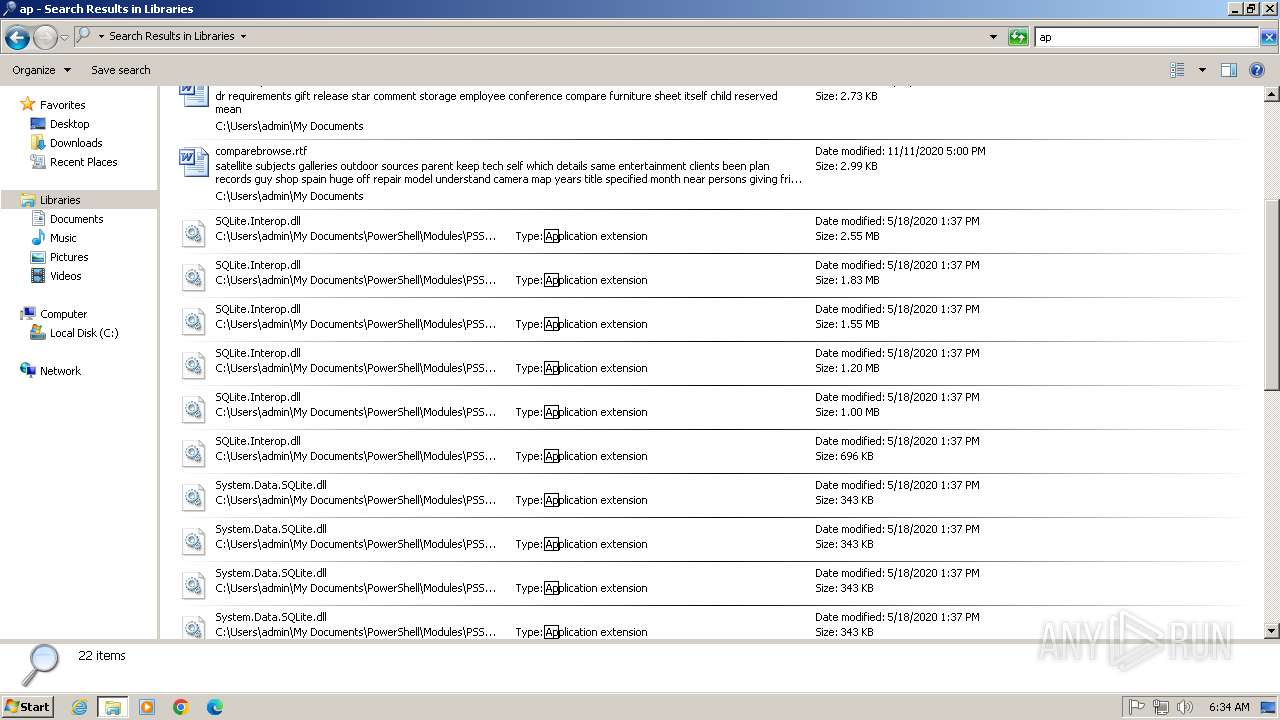
Task: Select SQLite.Interop.dll name with size 696 KB
Action: coord(258,441)
